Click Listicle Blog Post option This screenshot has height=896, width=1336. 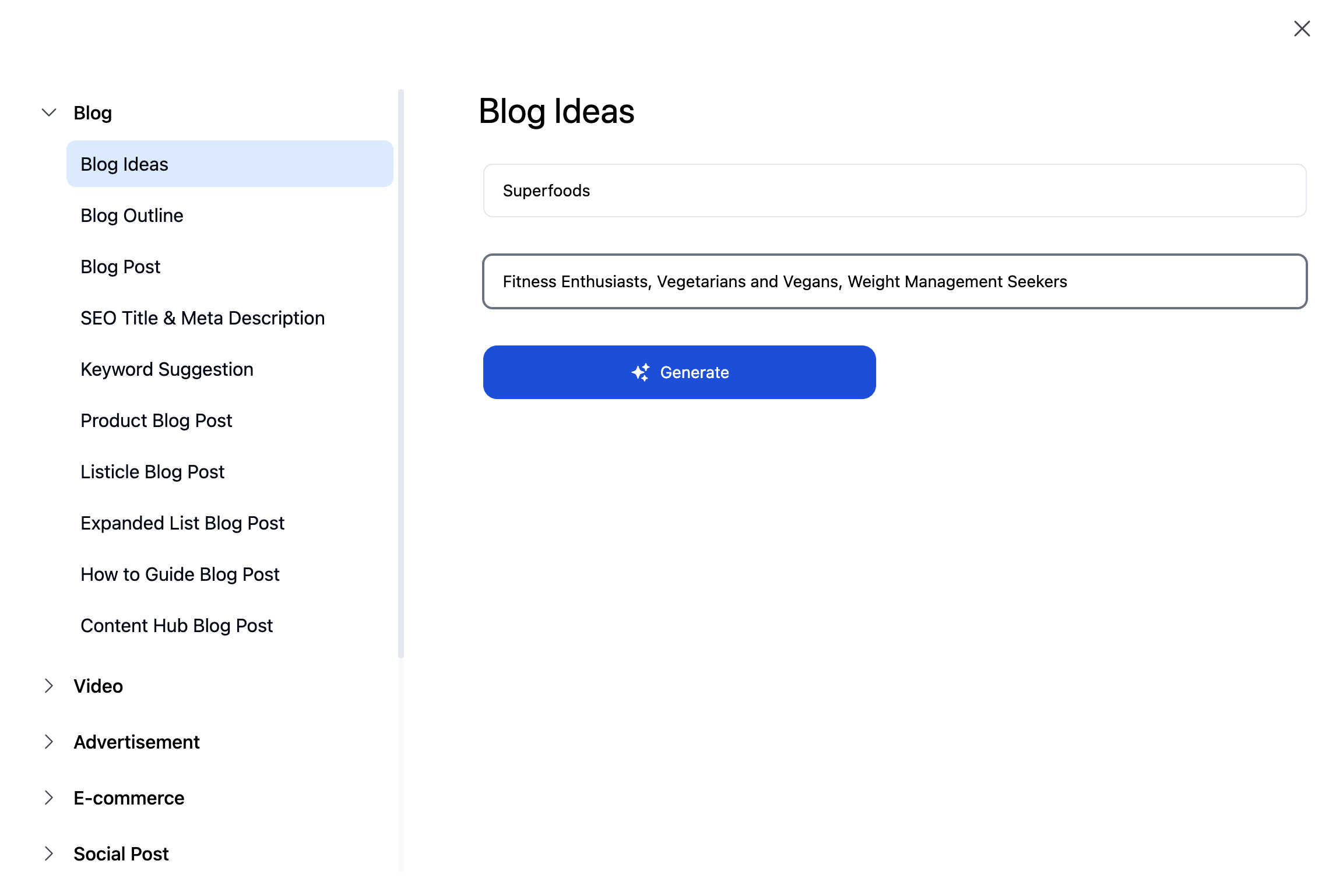pos(152,472)
